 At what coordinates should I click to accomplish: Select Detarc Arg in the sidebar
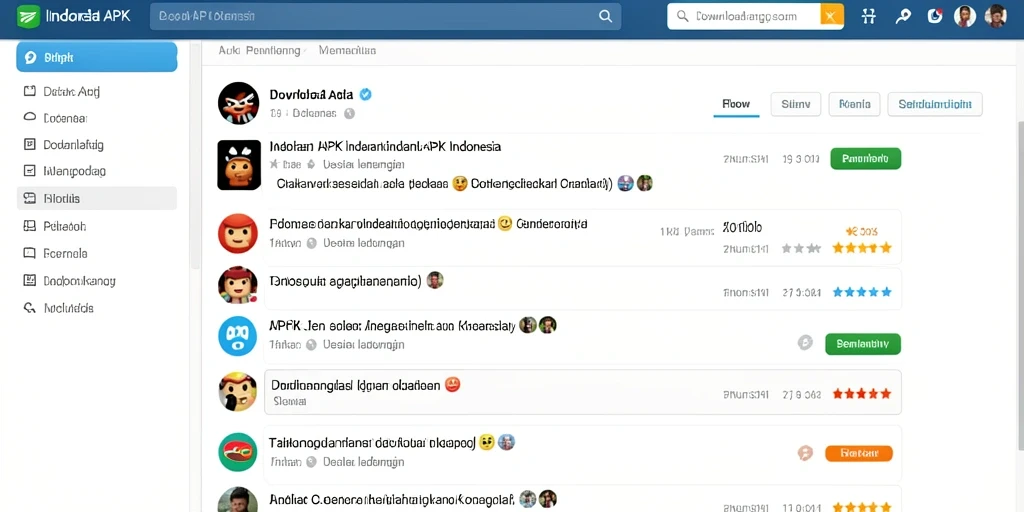point(97,91)
